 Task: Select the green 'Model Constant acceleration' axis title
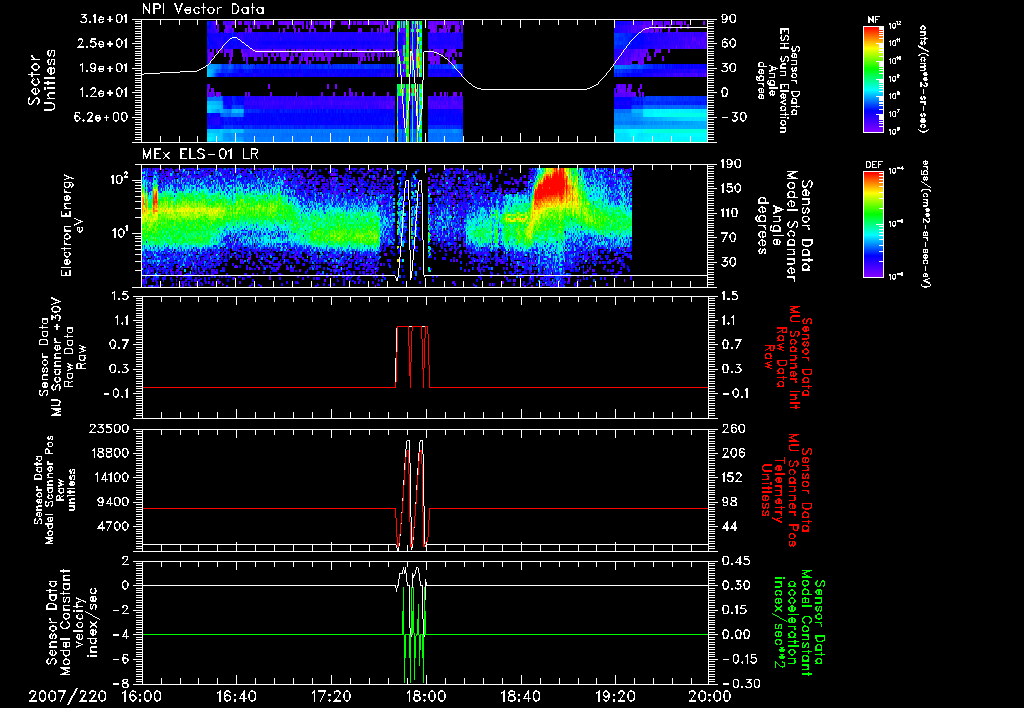[x=799, y=623]
